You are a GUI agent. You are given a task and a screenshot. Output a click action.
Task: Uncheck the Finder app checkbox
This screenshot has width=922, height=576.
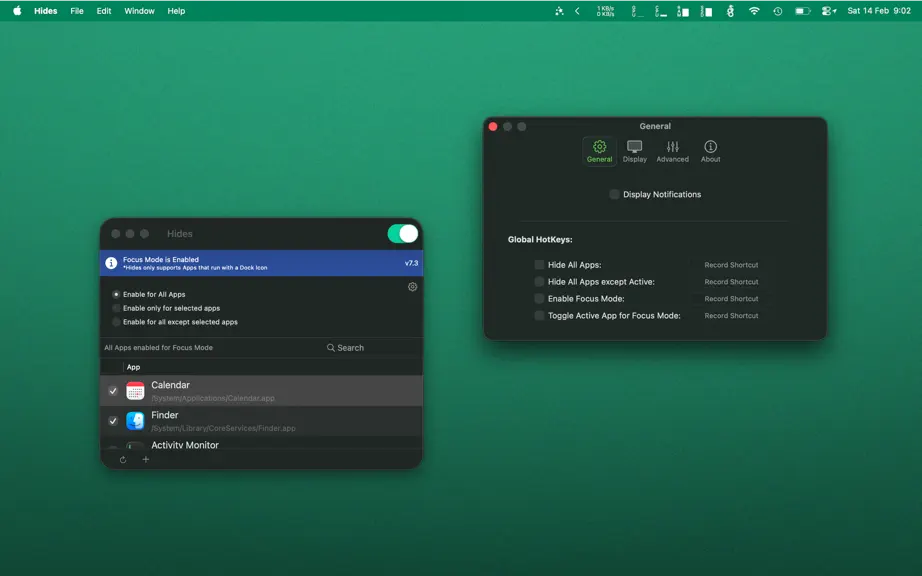tap(113, 421)
